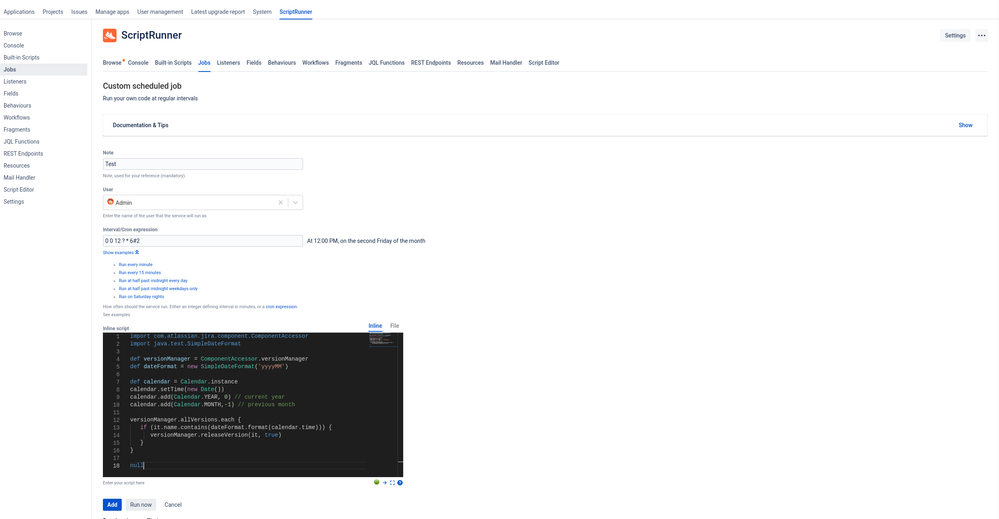The height and width of the screenshot is (519, 999).
Task: Open the JQL Functions tab
Action: pyautogui.click(x=386, y=63)
